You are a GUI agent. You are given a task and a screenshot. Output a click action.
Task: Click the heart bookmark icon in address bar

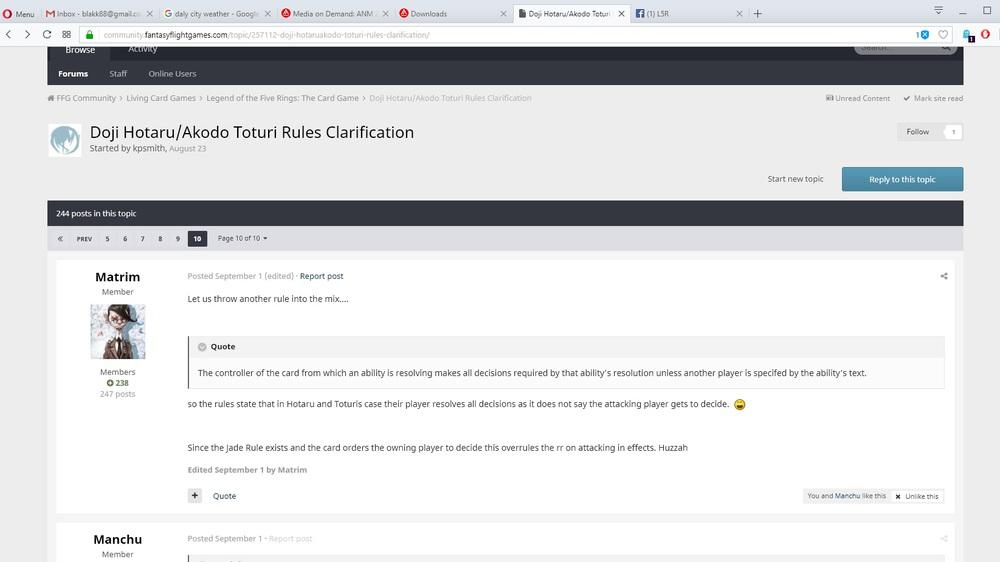[942, 34]
